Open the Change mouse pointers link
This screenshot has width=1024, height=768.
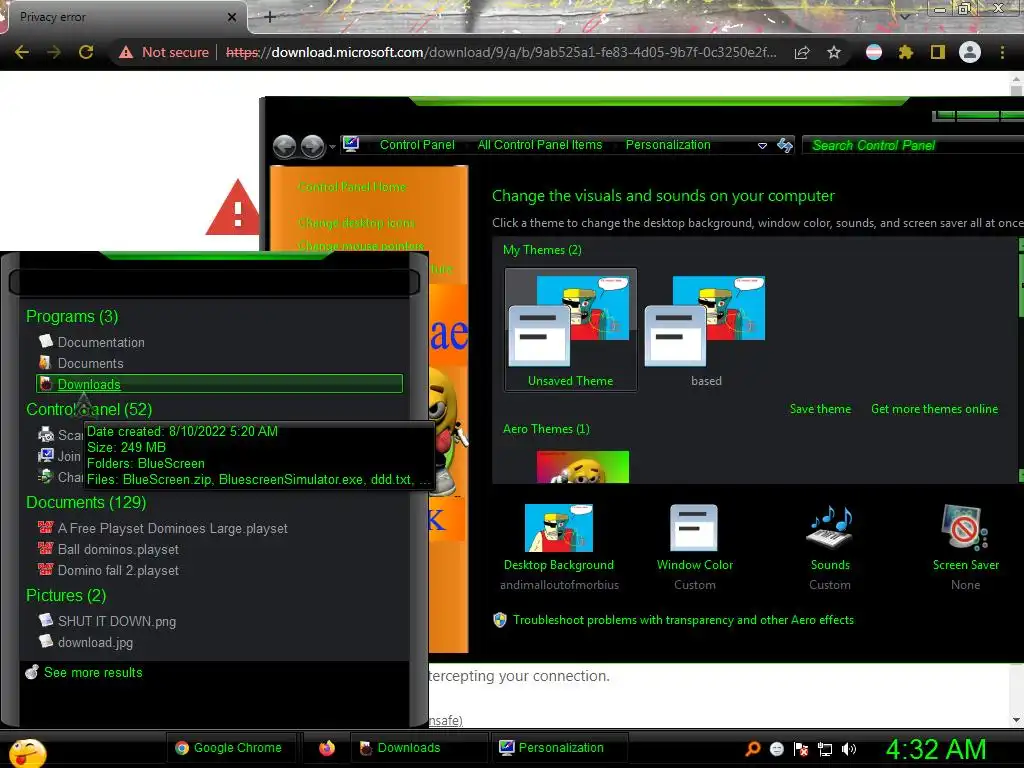pyautogui.click(x=360, y=246)
